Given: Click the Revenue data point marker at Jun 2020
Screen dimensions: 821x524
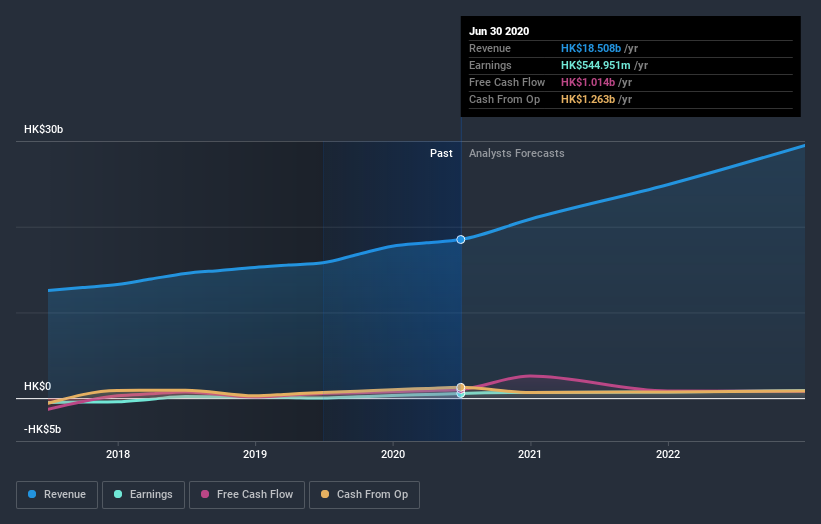Looking at the screenshot, I should coord(461,239).
